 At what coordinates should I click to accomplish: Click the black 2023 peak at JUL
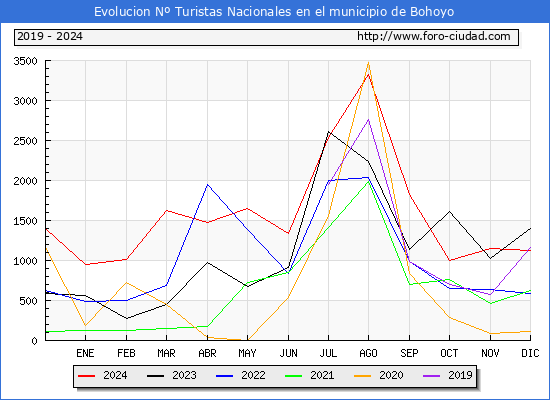tap(328, 132)
